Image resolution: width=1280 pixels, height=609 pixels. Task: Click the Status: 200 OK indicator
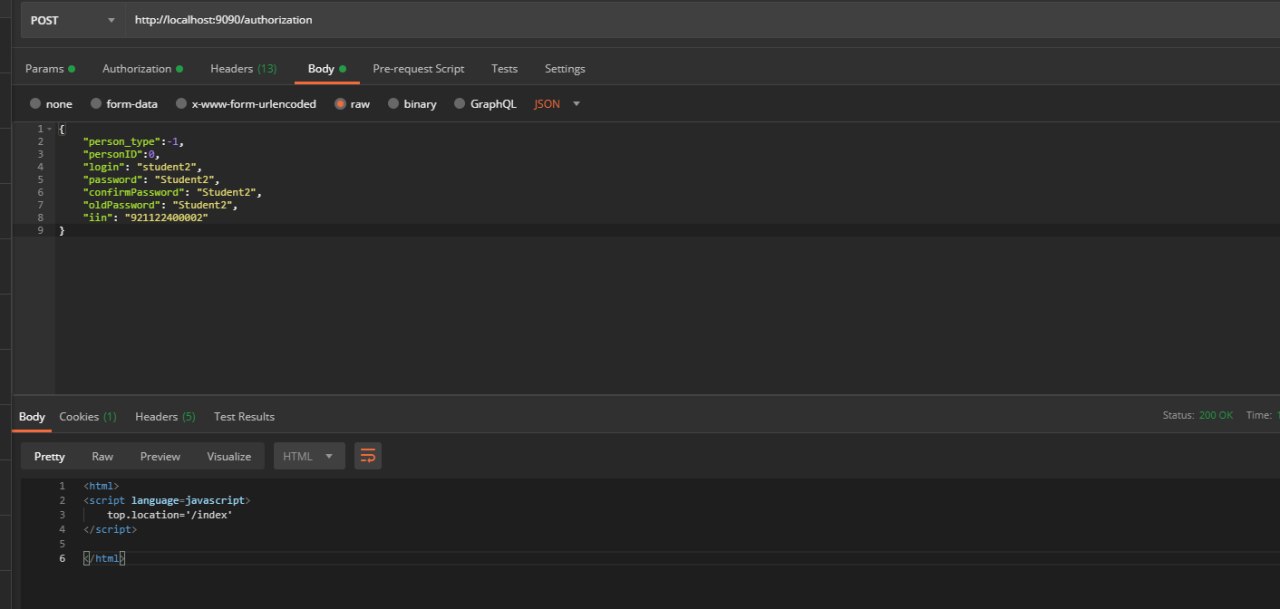pyautogui.click(x=1198, y=416)
